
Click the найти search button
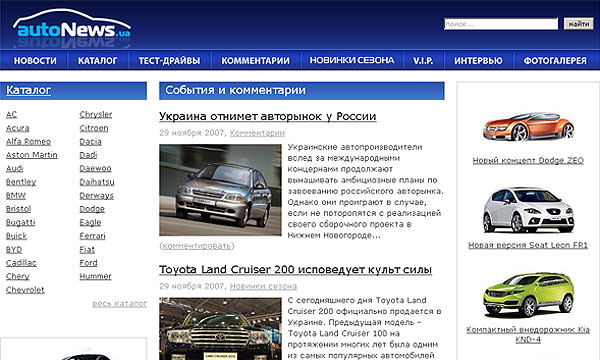pyautogui.click(x=578, y=24)
